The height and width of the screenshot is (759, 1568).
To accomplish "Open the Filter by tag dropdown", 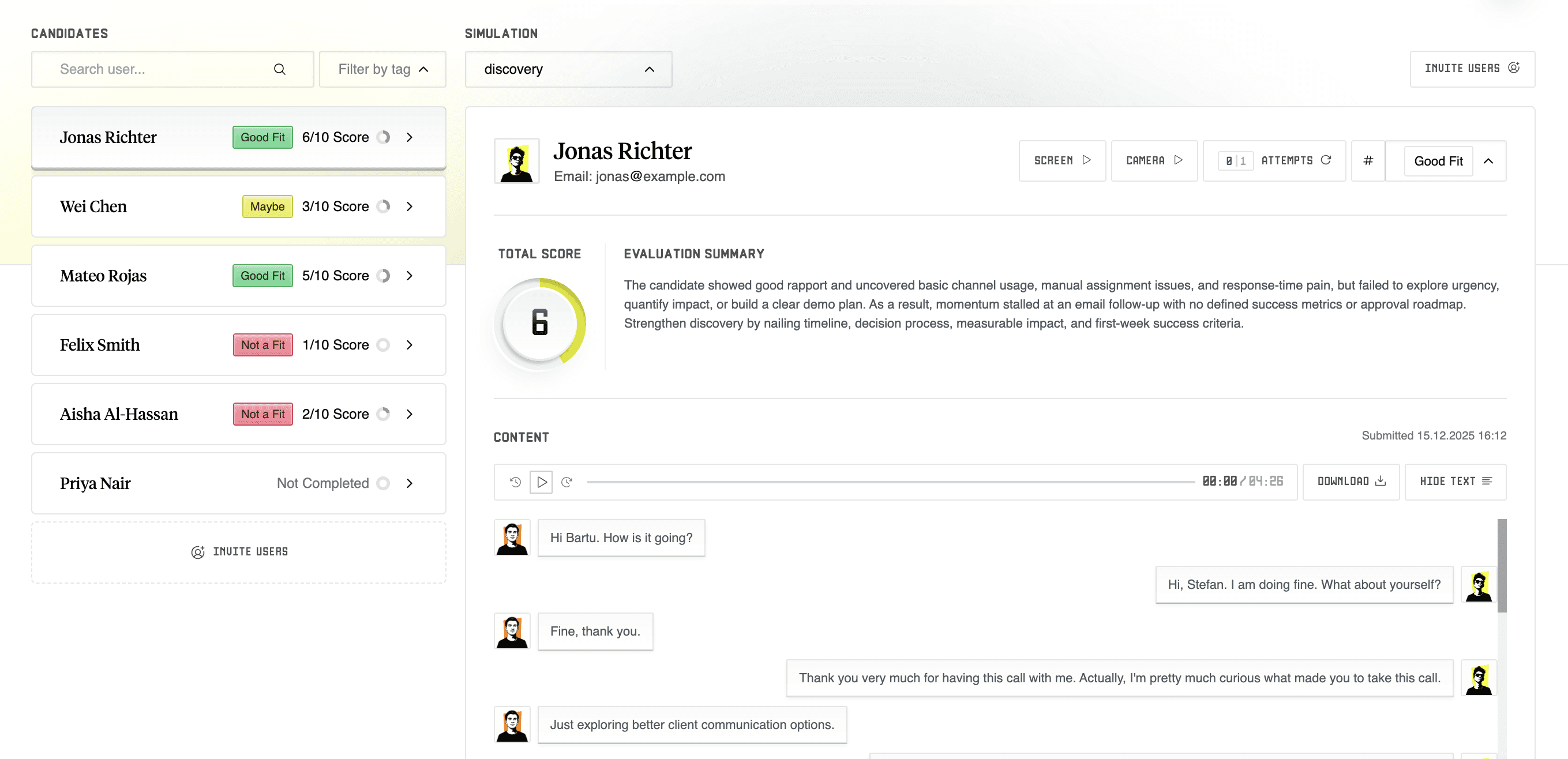I will (x=382, y=69).
